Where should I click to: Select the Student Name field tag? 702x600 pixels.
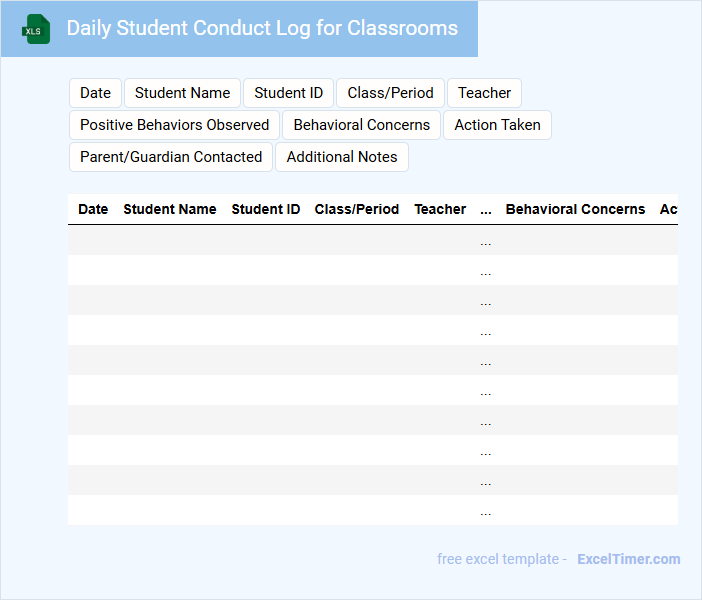tap(182, 93)
